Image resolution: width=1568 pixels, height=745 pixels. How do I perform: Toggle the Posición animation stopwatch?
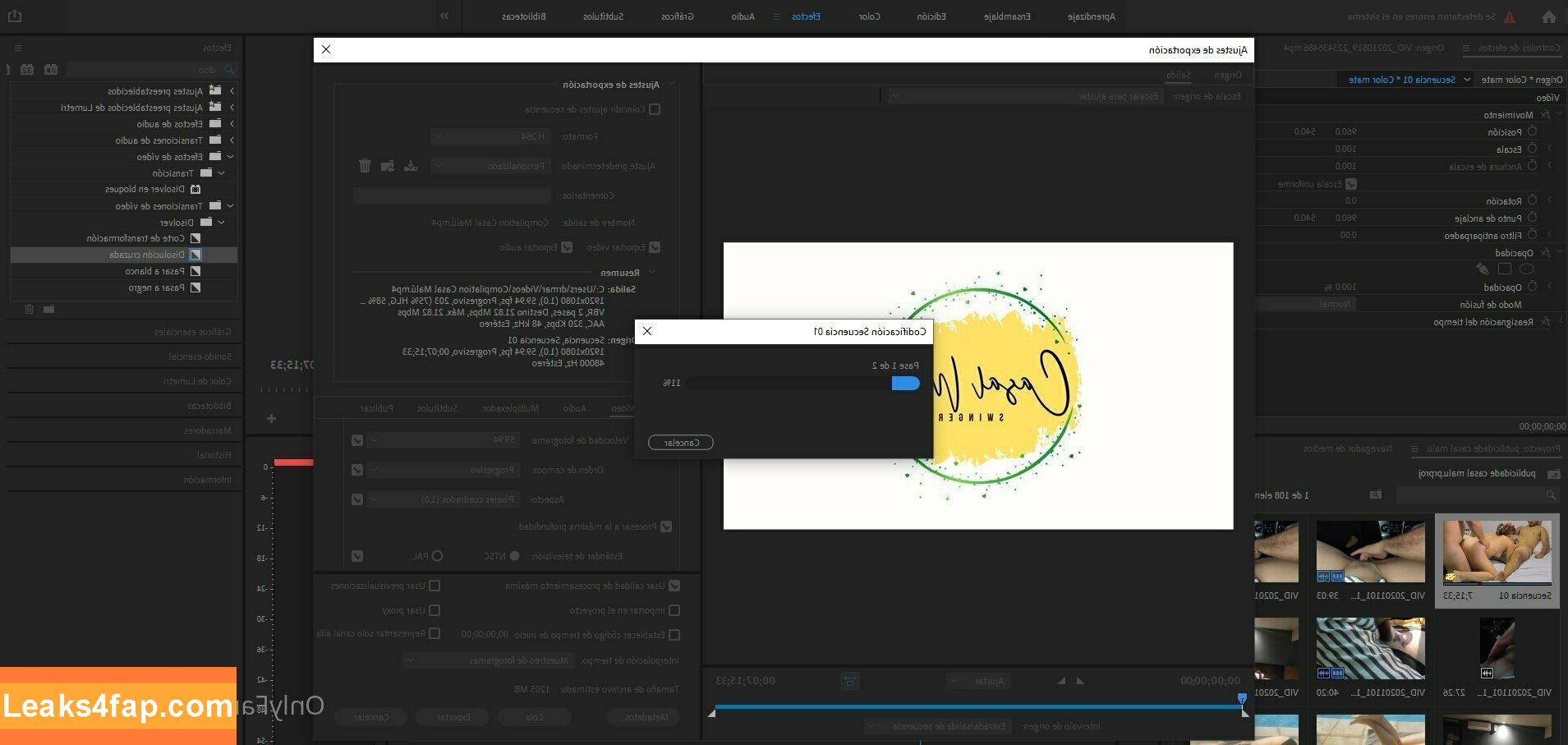pos(1532,131)
